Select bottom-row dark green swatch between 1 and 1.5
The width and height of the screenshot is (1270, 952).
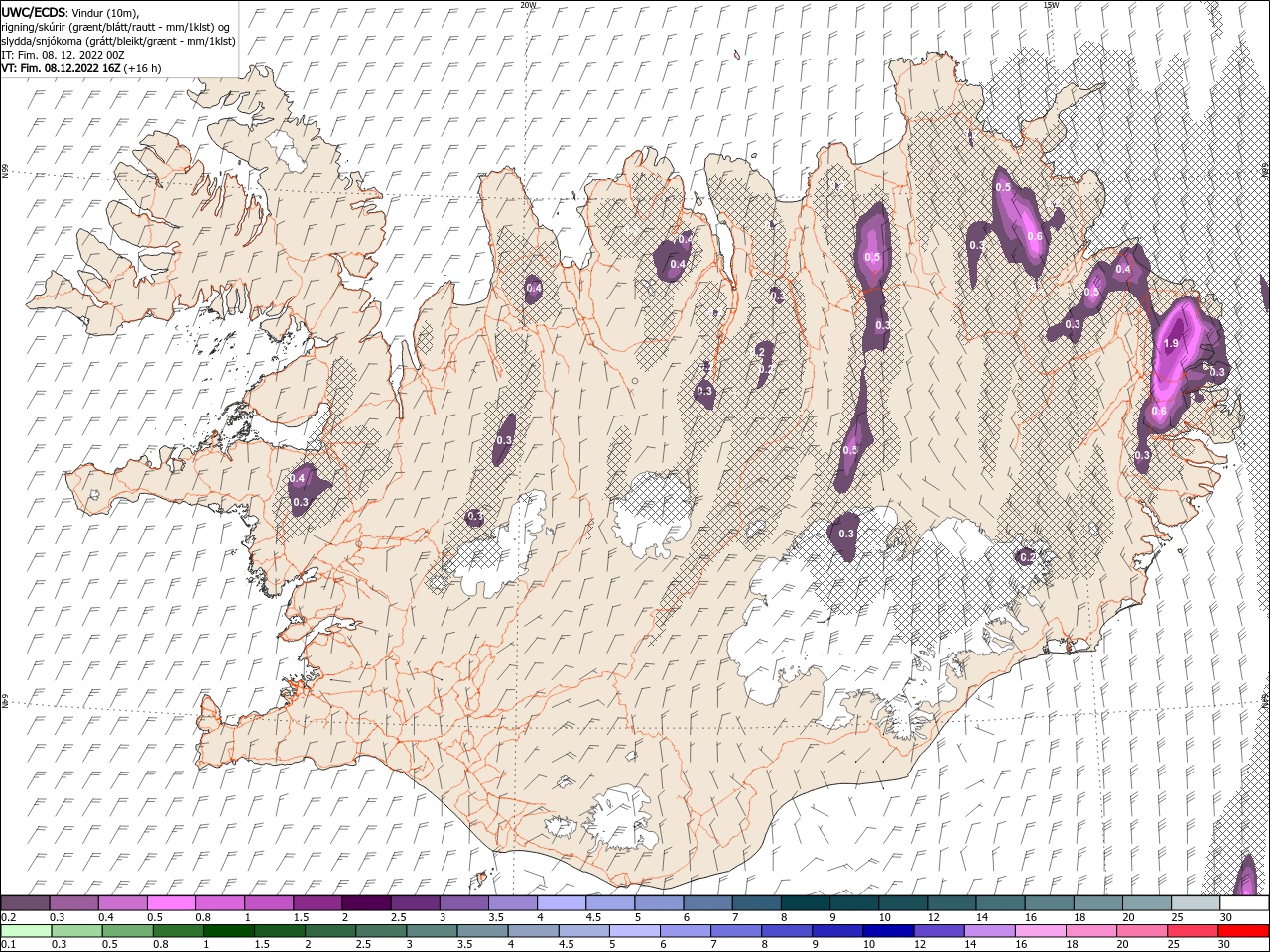point(229,932)
